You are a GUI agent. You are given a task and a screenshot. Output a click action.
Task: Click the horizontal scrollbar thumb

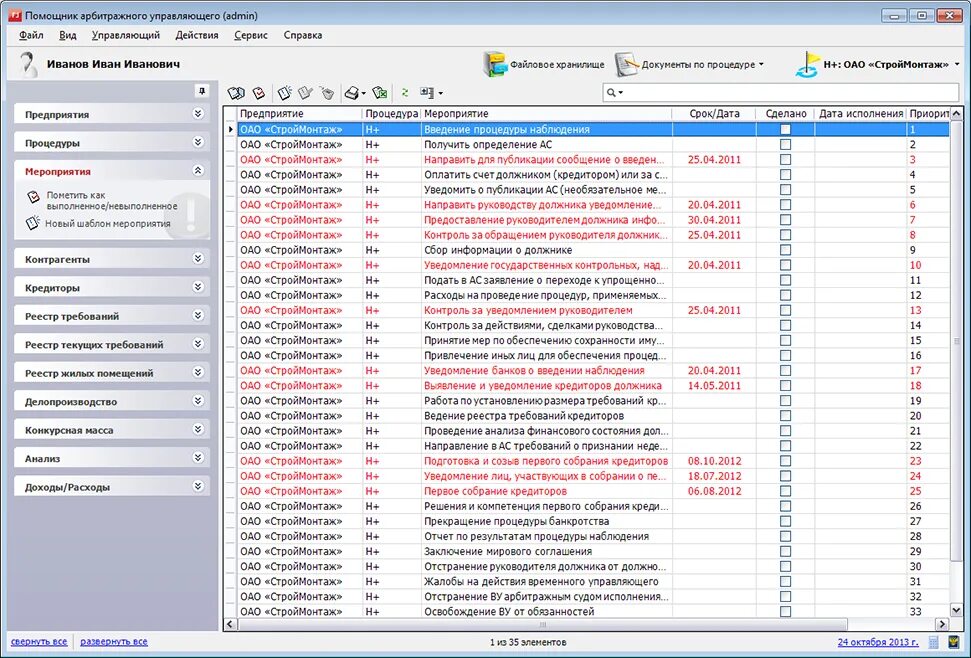tap(542, 625)
